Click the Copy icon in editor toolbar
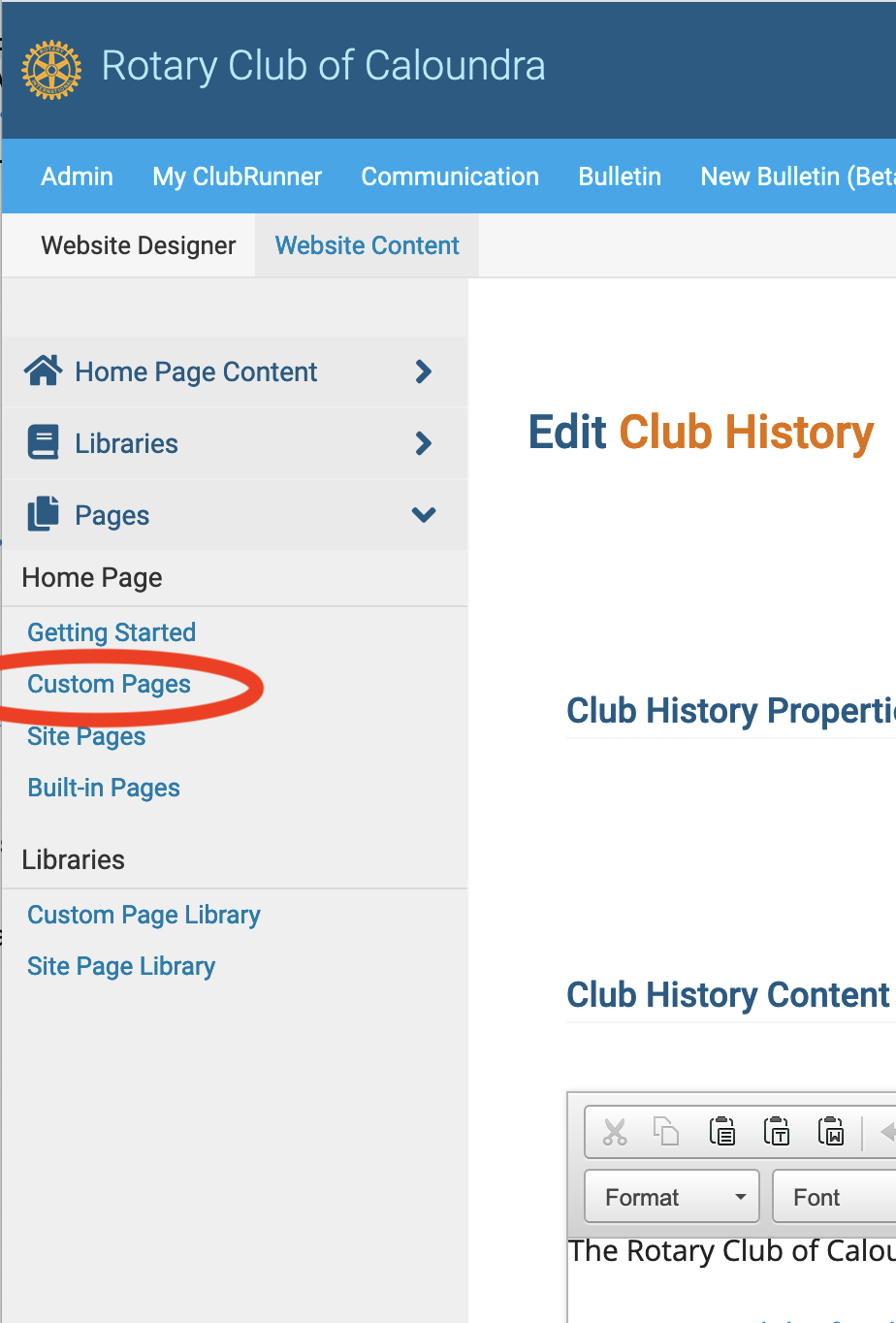 [666, 1132]
